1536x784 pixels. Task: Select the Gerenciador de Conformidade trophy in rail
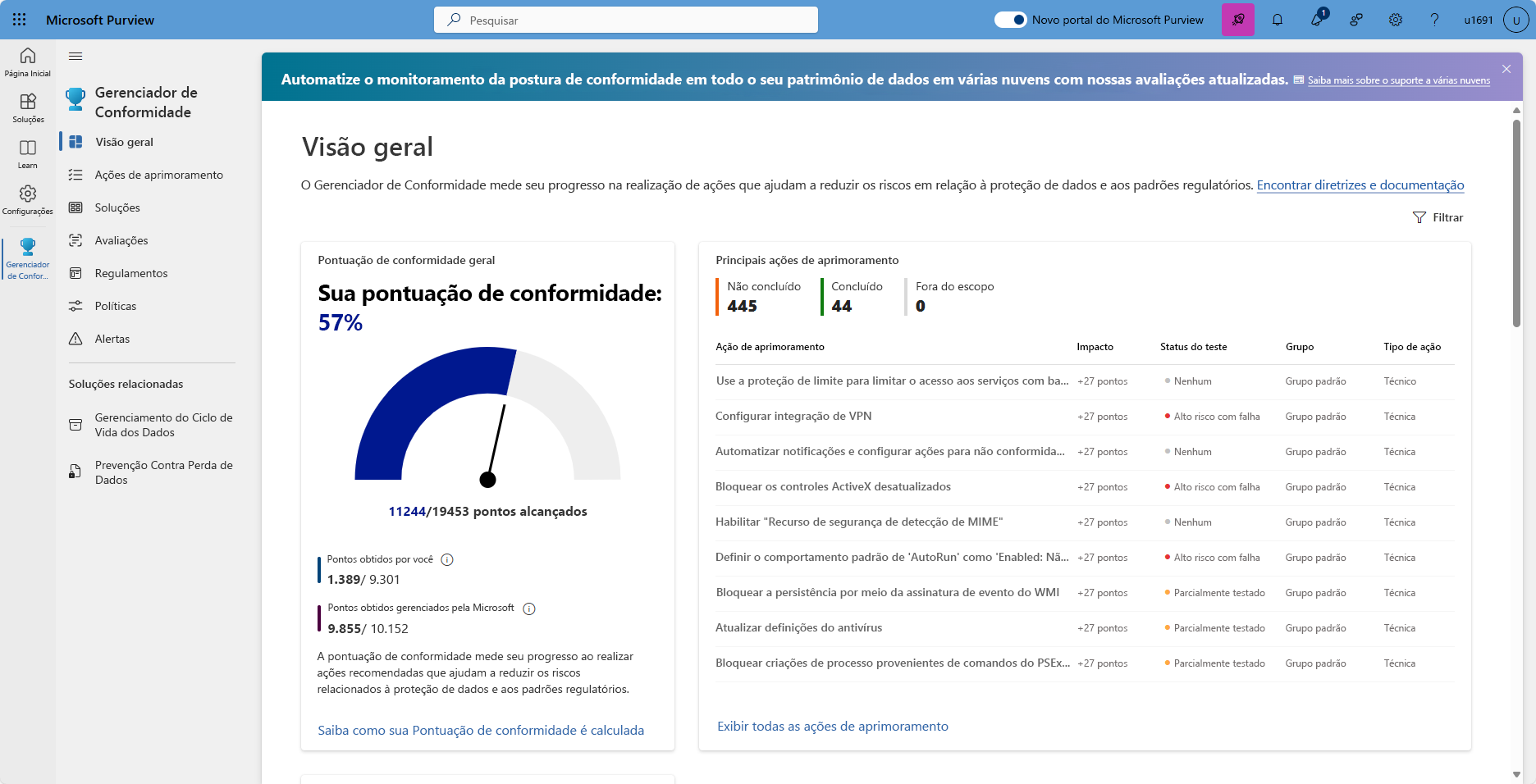click(x=28, y=258)
